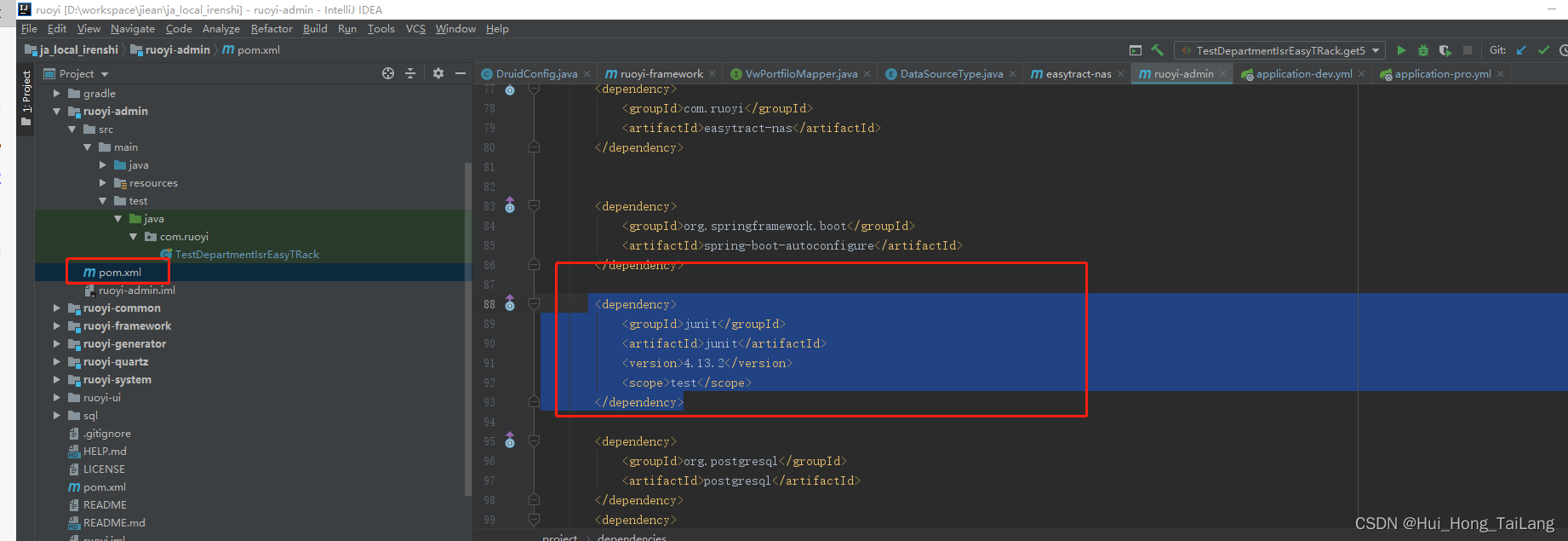
Task: Switch to the application-dev.yml tab
Action: pos(1303,74)
